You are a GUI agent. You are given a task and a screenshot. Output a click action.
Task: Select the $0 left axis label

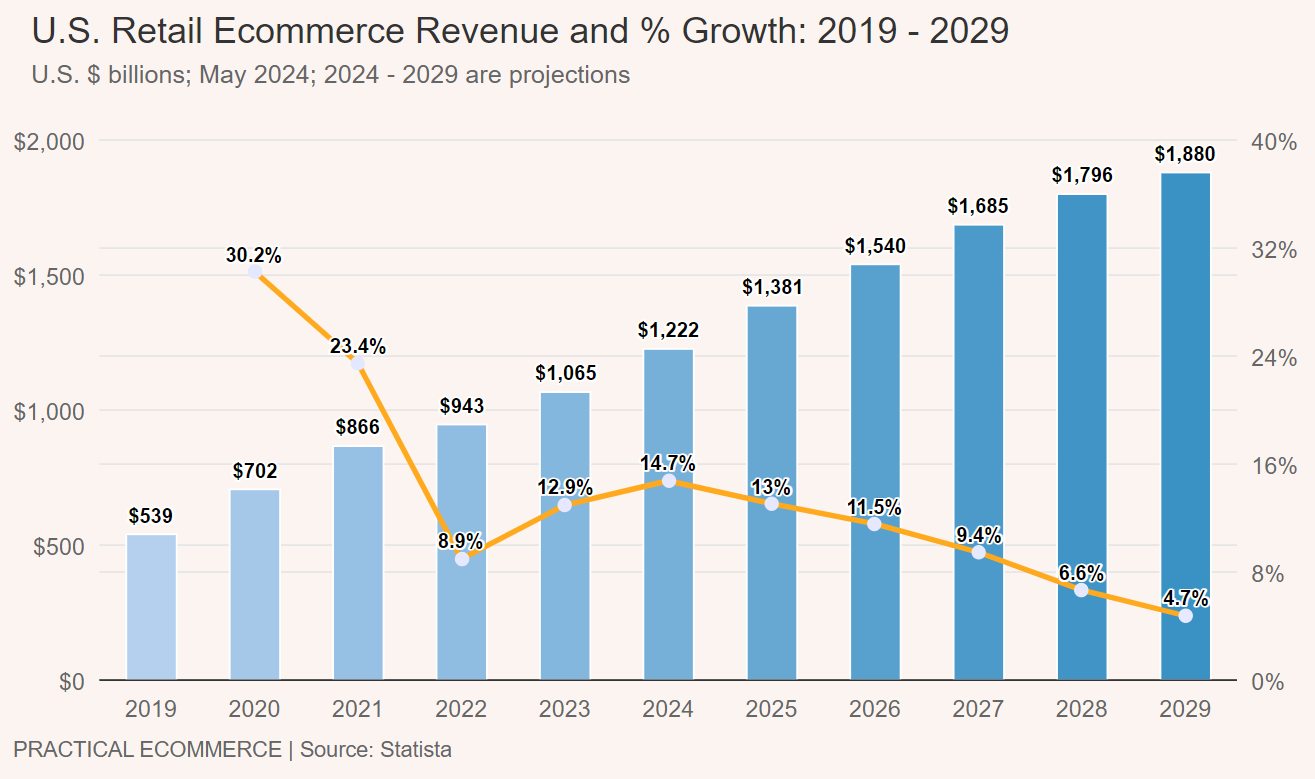click(x=72, y=681)
